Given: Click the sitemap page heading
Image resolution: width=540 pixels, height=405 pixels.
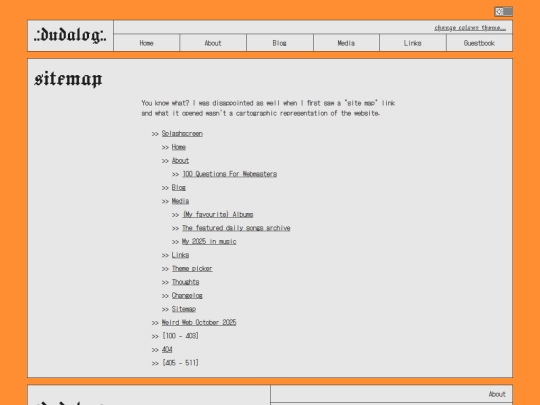Looking at the screenshot, I should (68, 79).
